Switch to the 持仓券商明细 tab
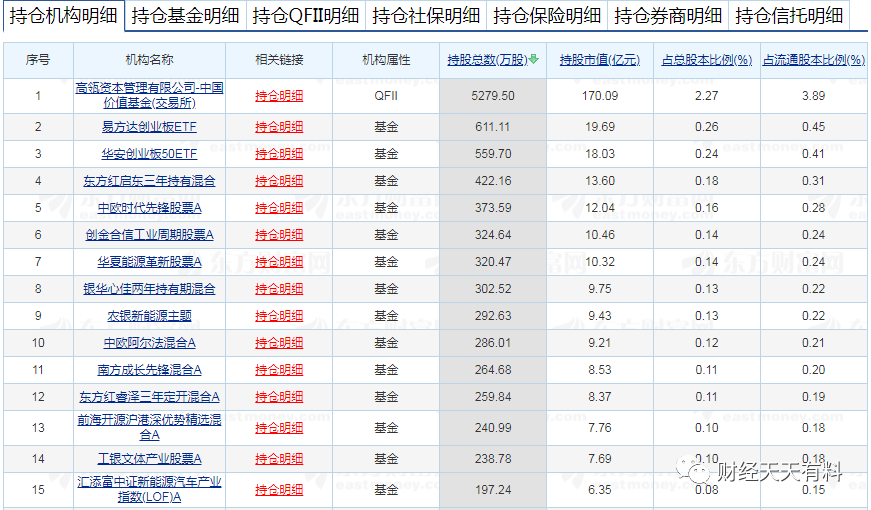This screenshot has width=871, height=510. (668, 15)
